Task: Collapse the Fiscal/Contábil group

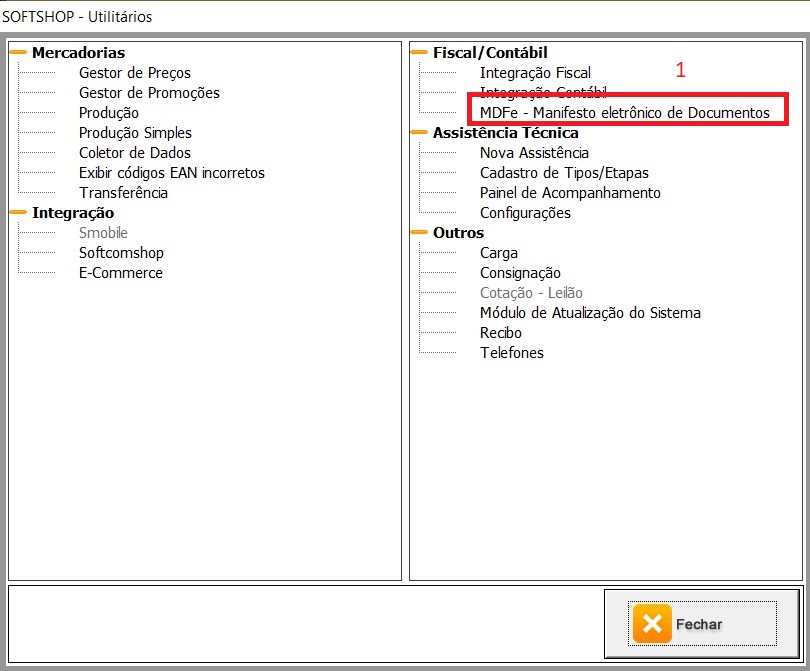Action: coord(420,53)
